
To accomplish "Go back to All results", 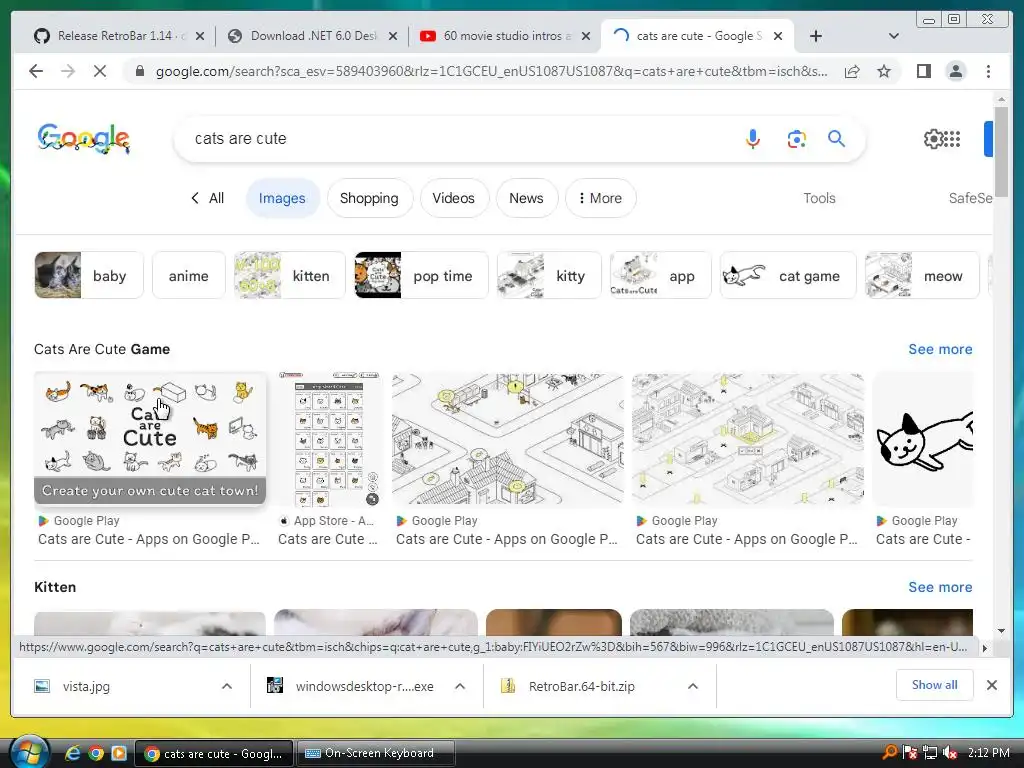I will click(x=207, y=198).
